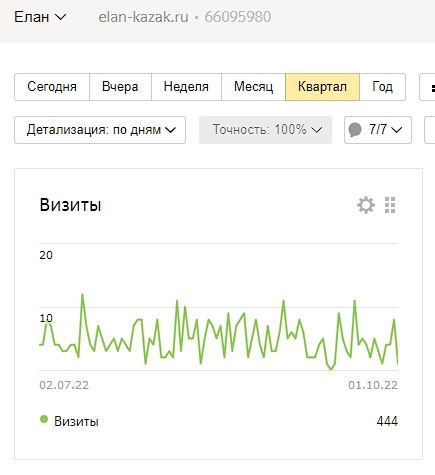Click the total visits value 444

pos(387,421)
